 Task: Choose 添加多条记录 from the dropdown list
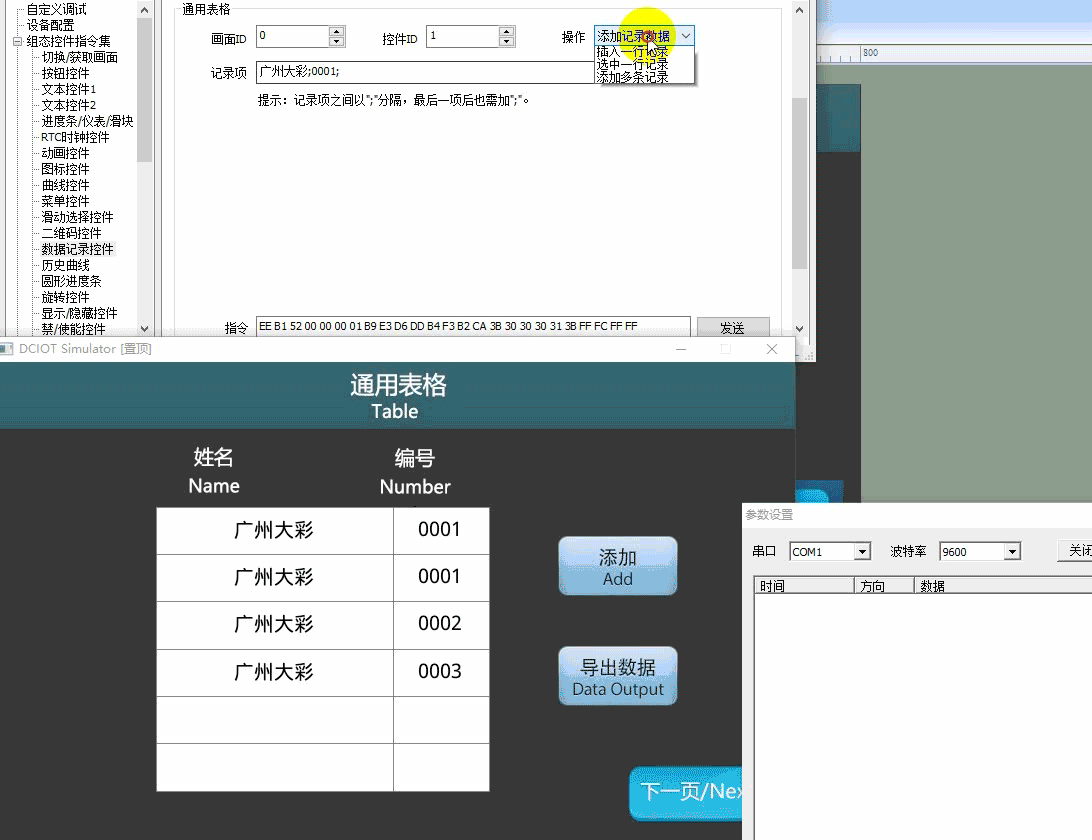(632, 77)
